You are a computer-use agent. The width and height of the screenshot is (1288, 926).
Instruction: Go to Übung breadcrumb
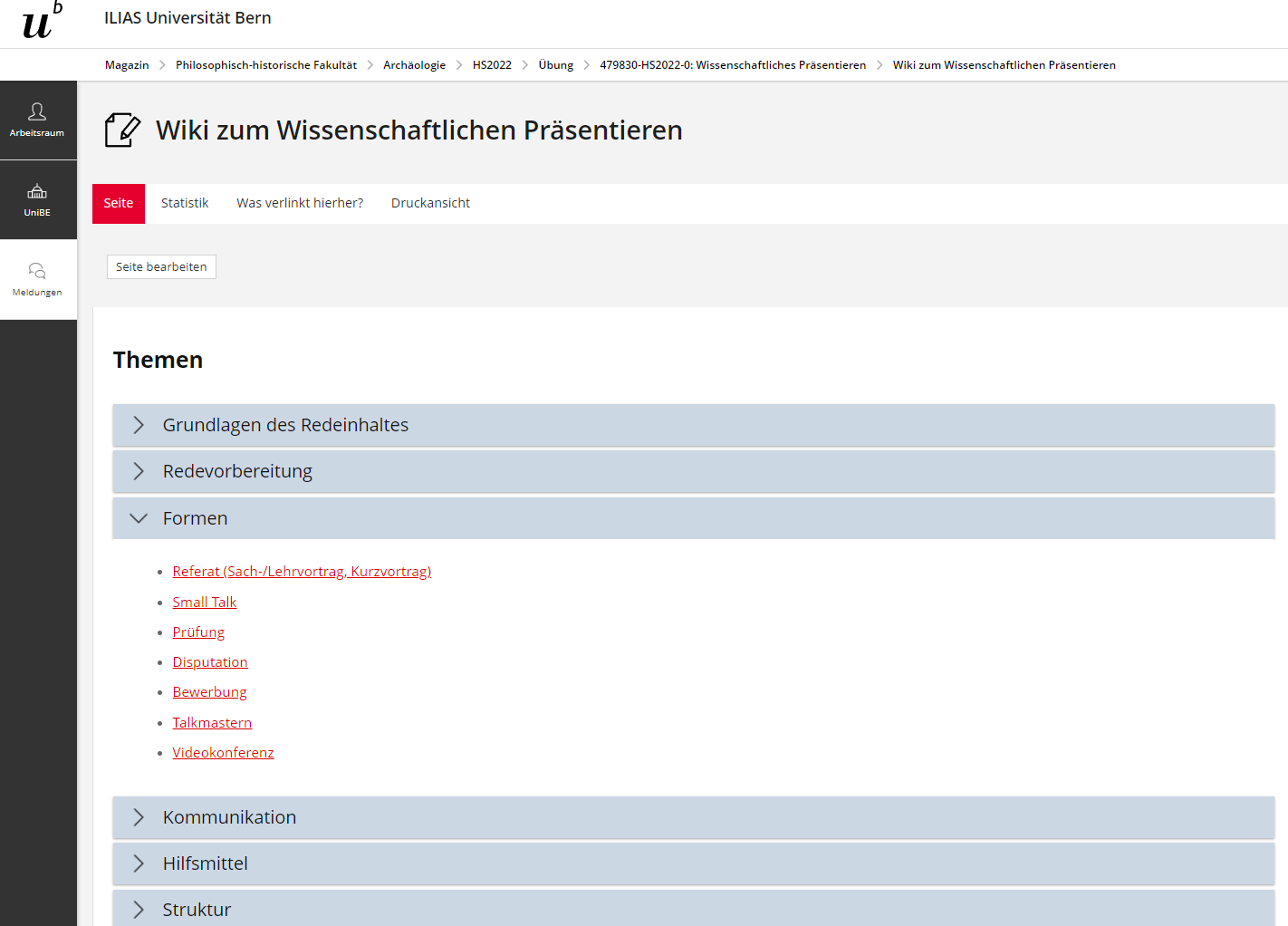click(x=555, y=65)
